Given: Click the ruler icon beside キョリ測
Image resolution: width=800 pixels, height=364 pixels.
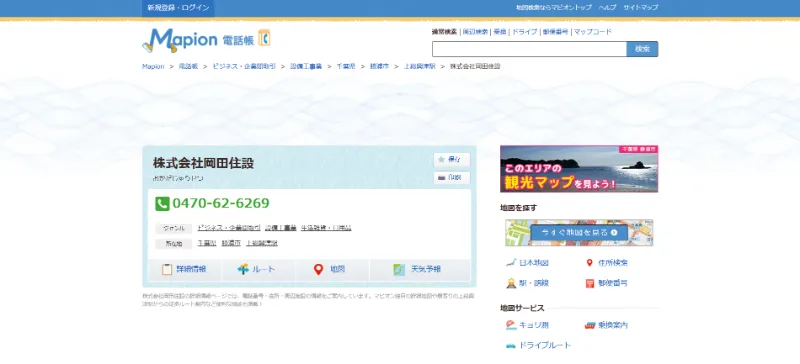Looking at the screenshot, I should (x=511, y=325).
